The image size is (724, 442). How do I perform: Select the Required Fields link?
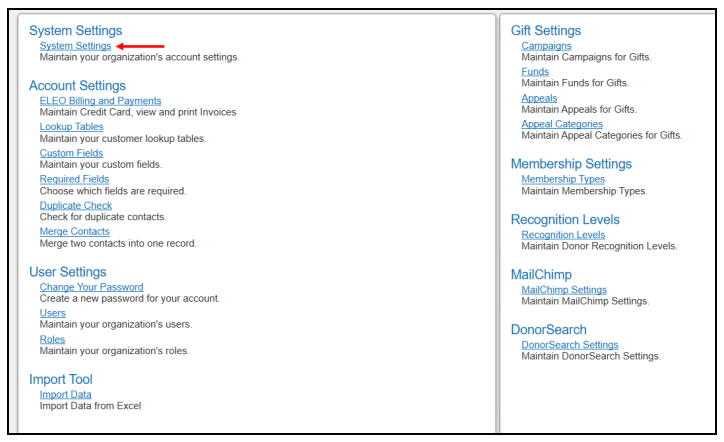[x=74, y=179]
